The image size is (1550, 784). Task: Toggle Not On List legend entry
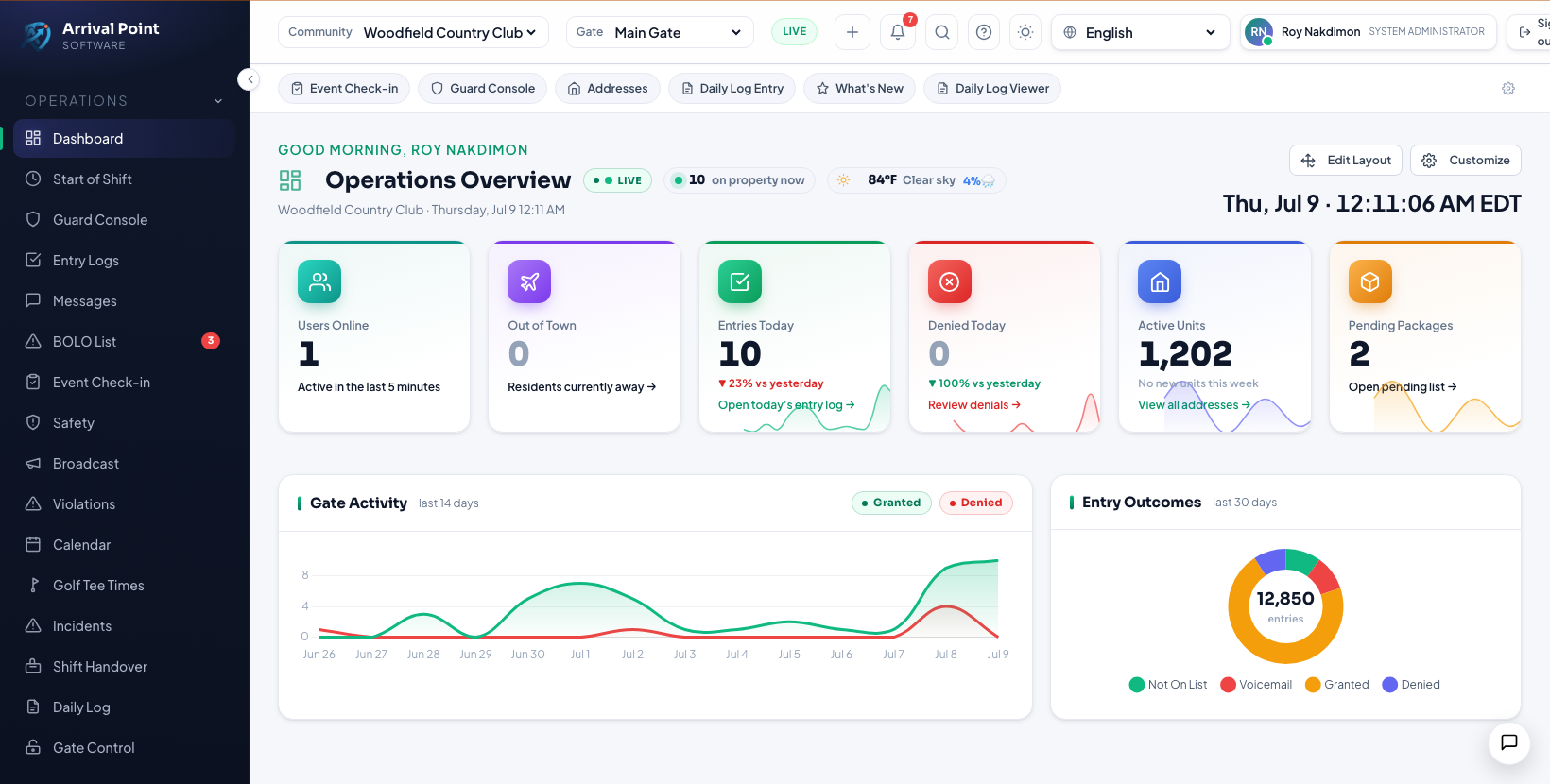[x=1168, y=685]
